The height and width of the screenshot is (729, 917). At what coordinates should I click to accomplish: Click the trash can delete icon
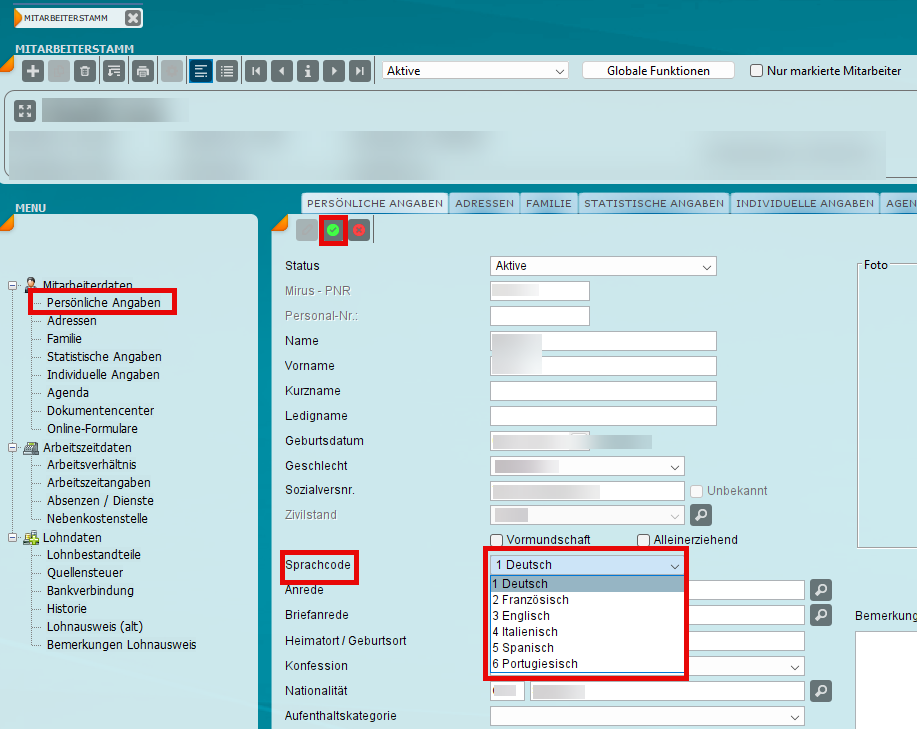click(x=85, y=71)
